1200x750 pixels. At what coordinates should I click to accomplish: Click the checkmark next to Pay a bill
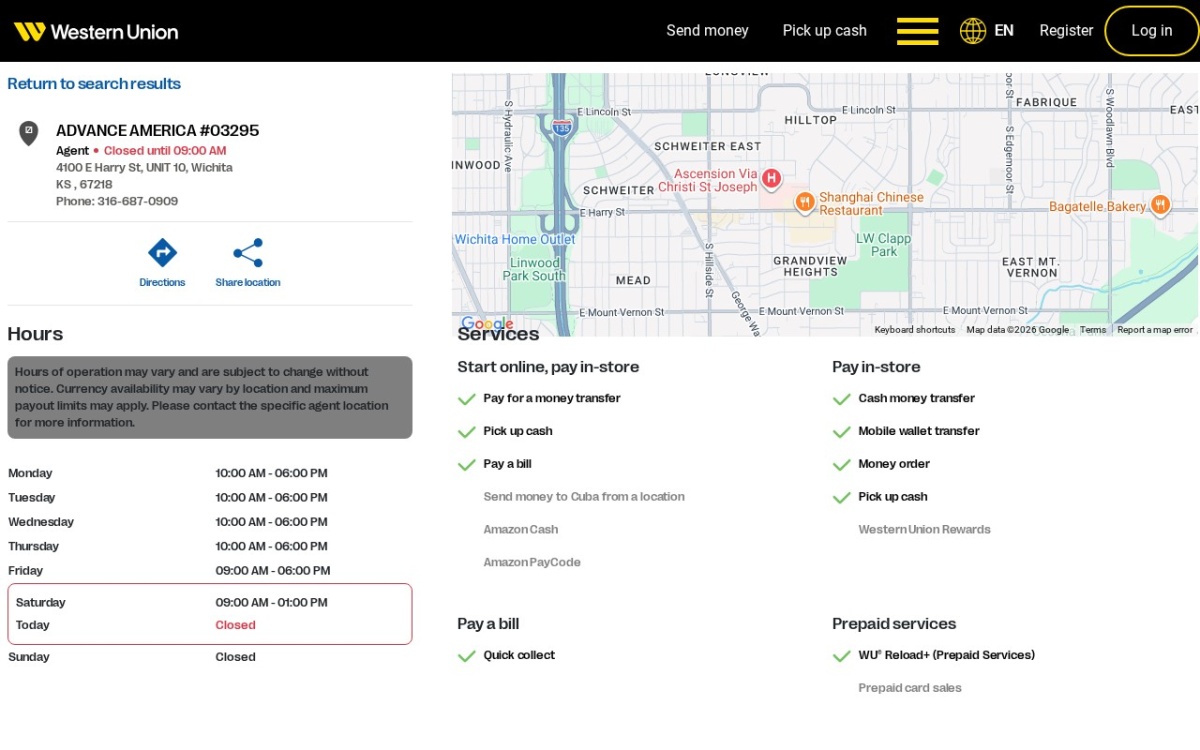click(466, 464)
